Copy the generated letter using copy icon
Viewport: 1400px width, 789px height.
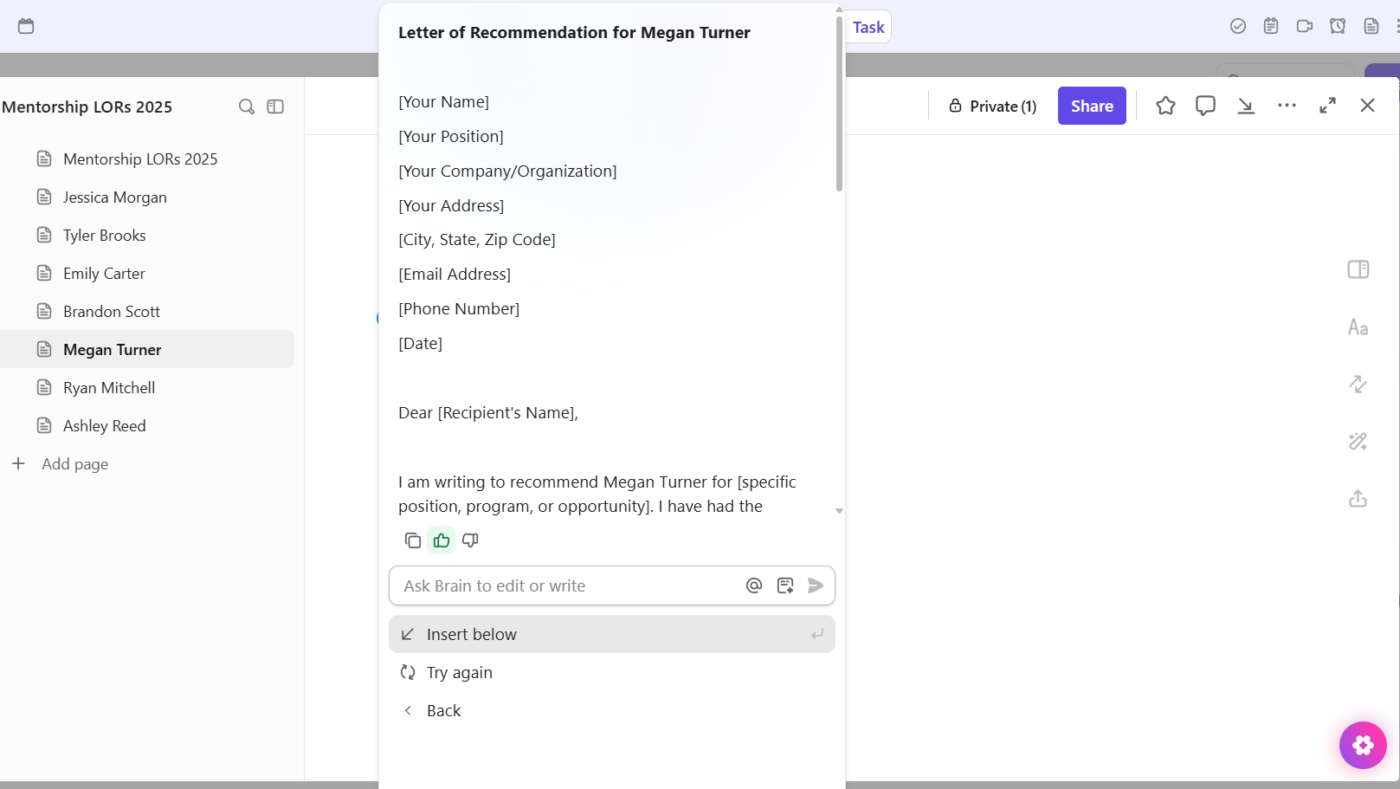[413, 540]
